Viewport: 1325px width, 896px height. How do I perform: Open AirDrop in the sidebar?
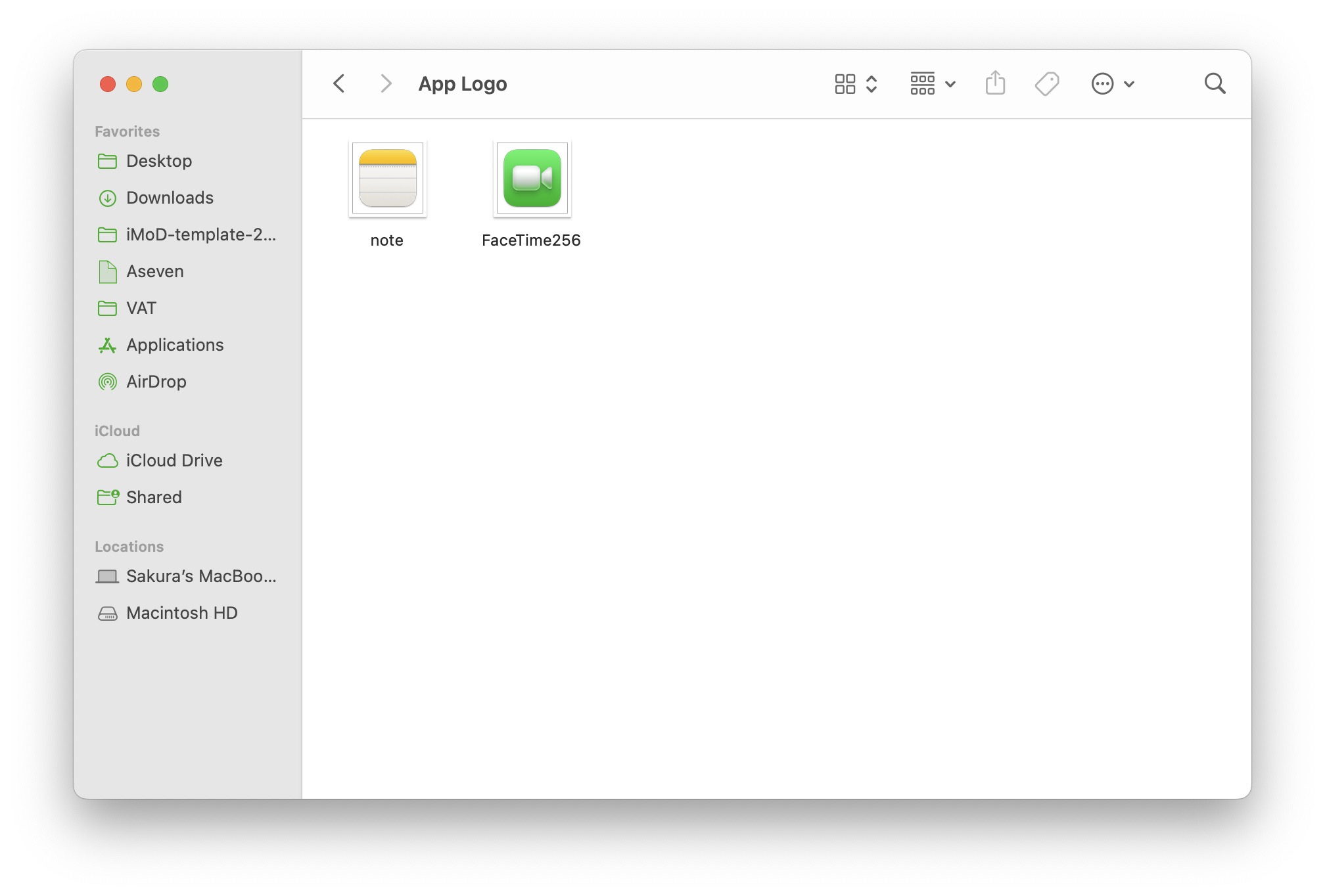tap(156, 382)
